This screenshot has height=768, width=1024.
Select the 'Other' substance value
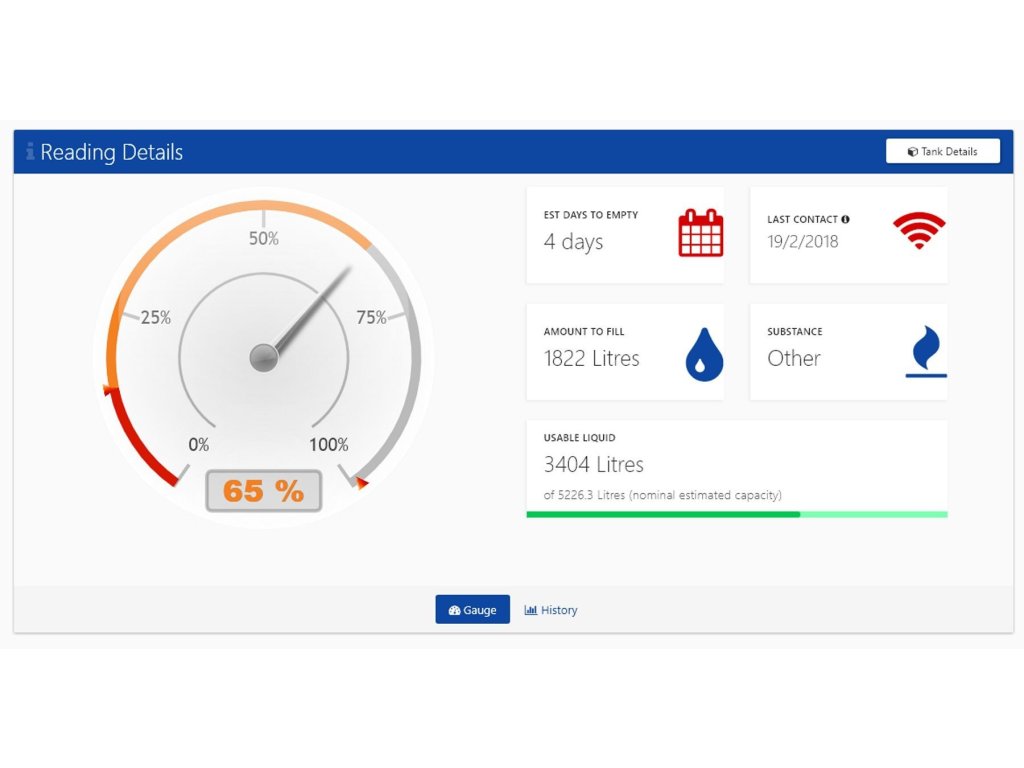pos(793,358)
